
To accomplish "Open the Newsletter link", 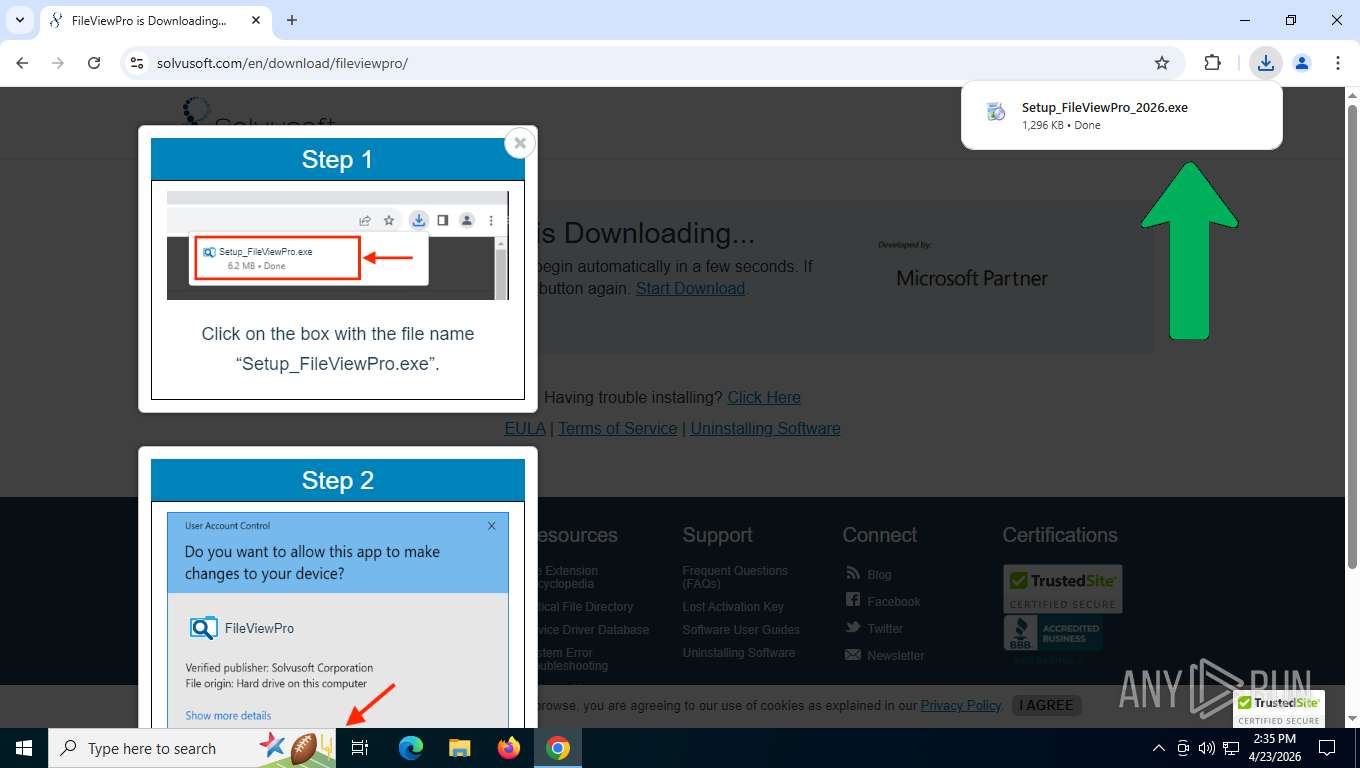I will pyautogui.click(x=895, y=656).
